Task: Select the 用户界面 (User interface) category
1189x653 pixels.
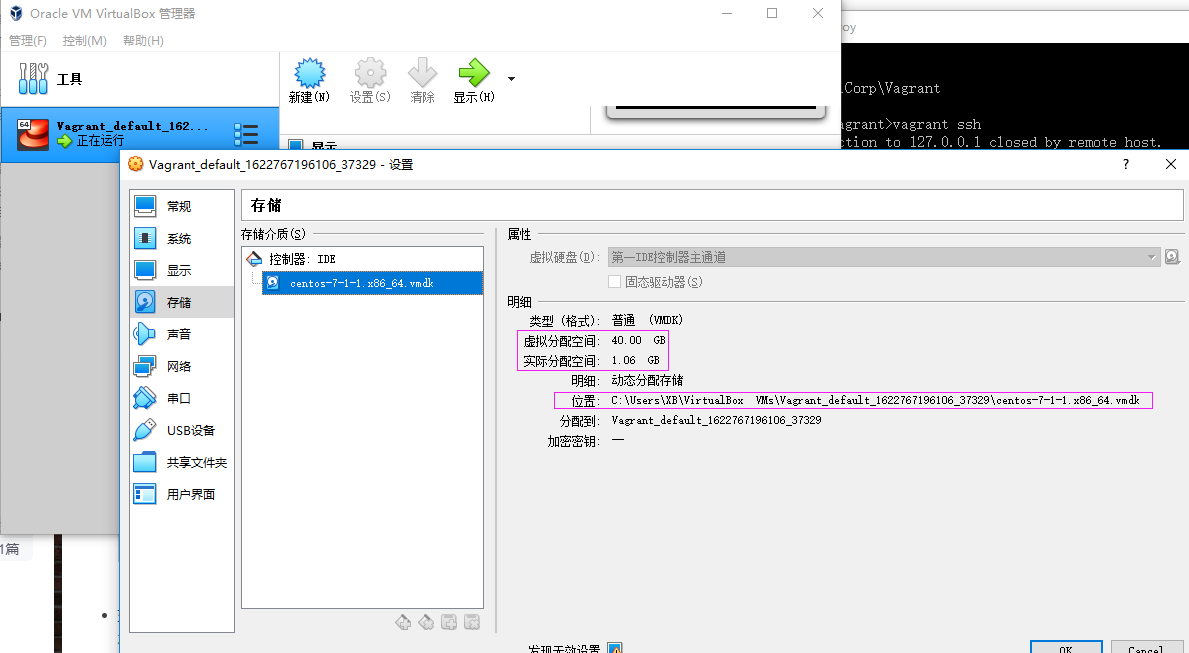Action: point(181,494)
